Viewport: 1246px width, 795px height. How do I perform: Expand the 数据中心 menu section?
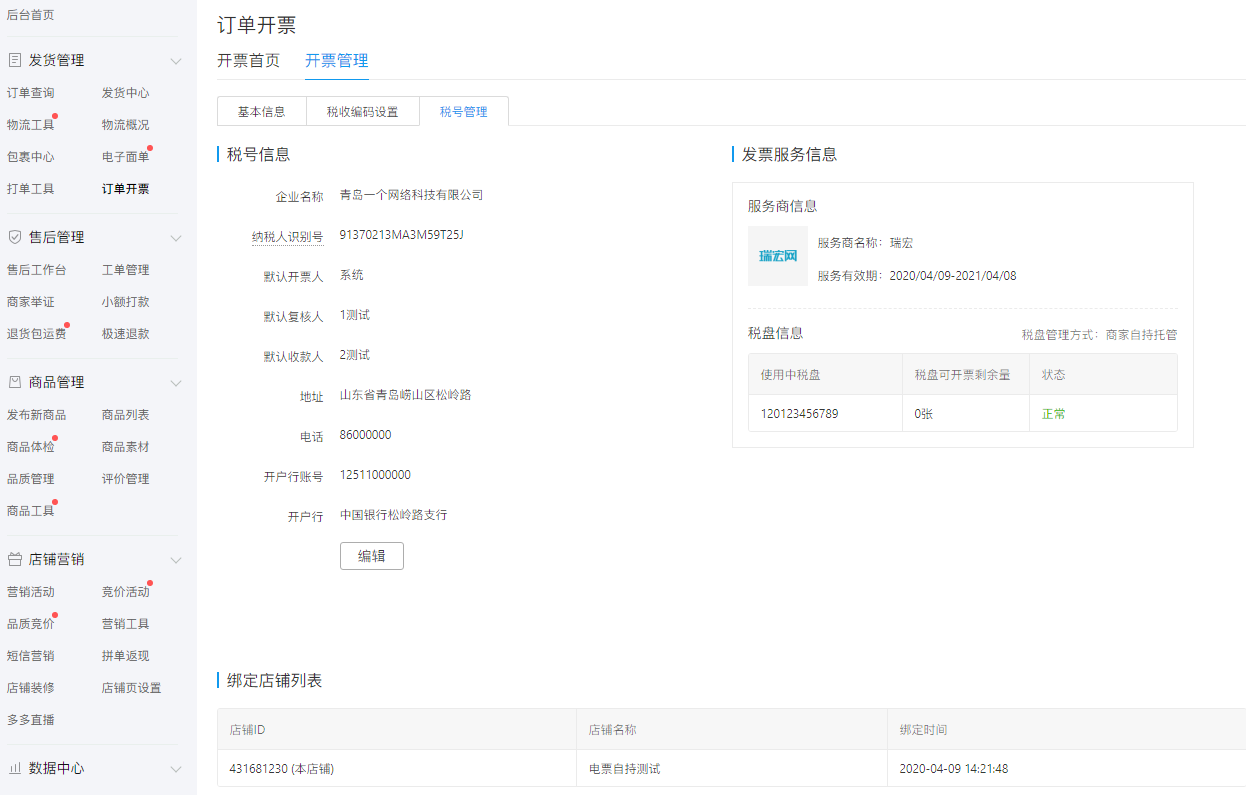pyautogui.click(x=176, y=769)
